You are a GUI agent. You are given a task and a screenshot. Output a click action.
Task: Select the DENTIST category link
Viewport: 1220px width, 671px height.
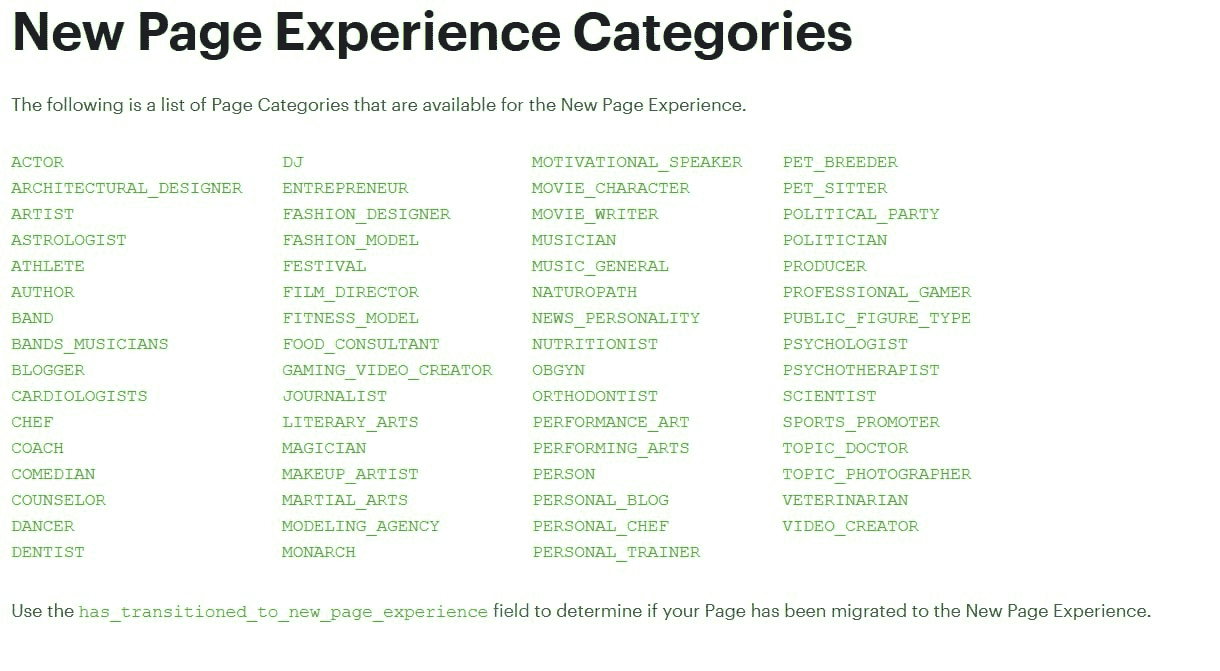click(48, 552)
